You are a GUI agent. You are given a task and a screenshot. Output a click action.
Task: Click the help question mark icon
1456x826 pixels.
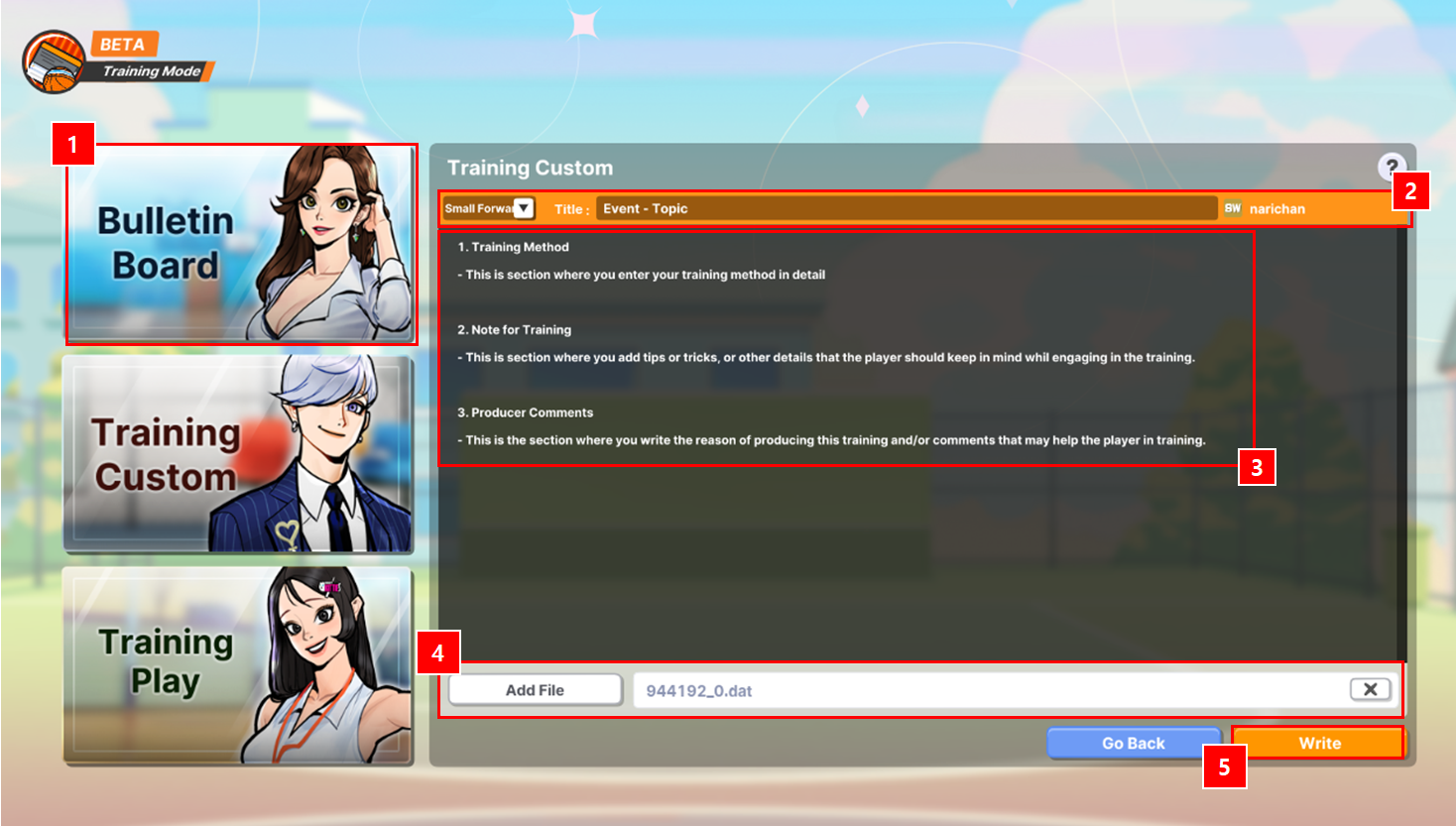1392,167
